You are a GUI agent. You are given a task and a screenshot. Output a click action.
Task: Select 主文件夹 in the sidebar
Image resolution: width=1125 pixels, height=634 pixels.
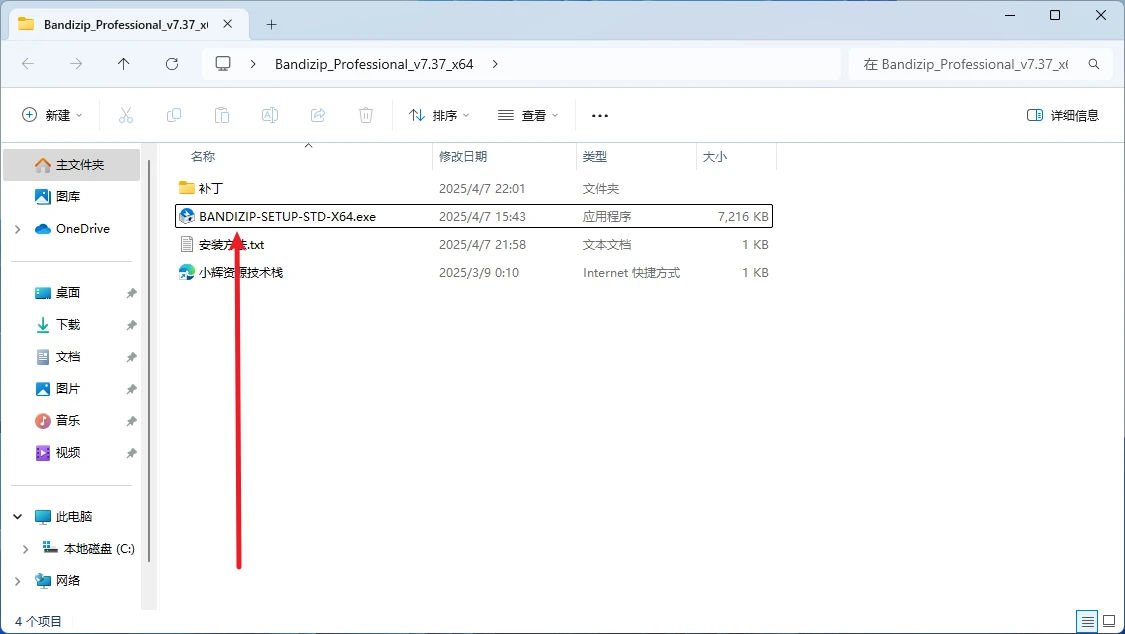click(72, 165)
